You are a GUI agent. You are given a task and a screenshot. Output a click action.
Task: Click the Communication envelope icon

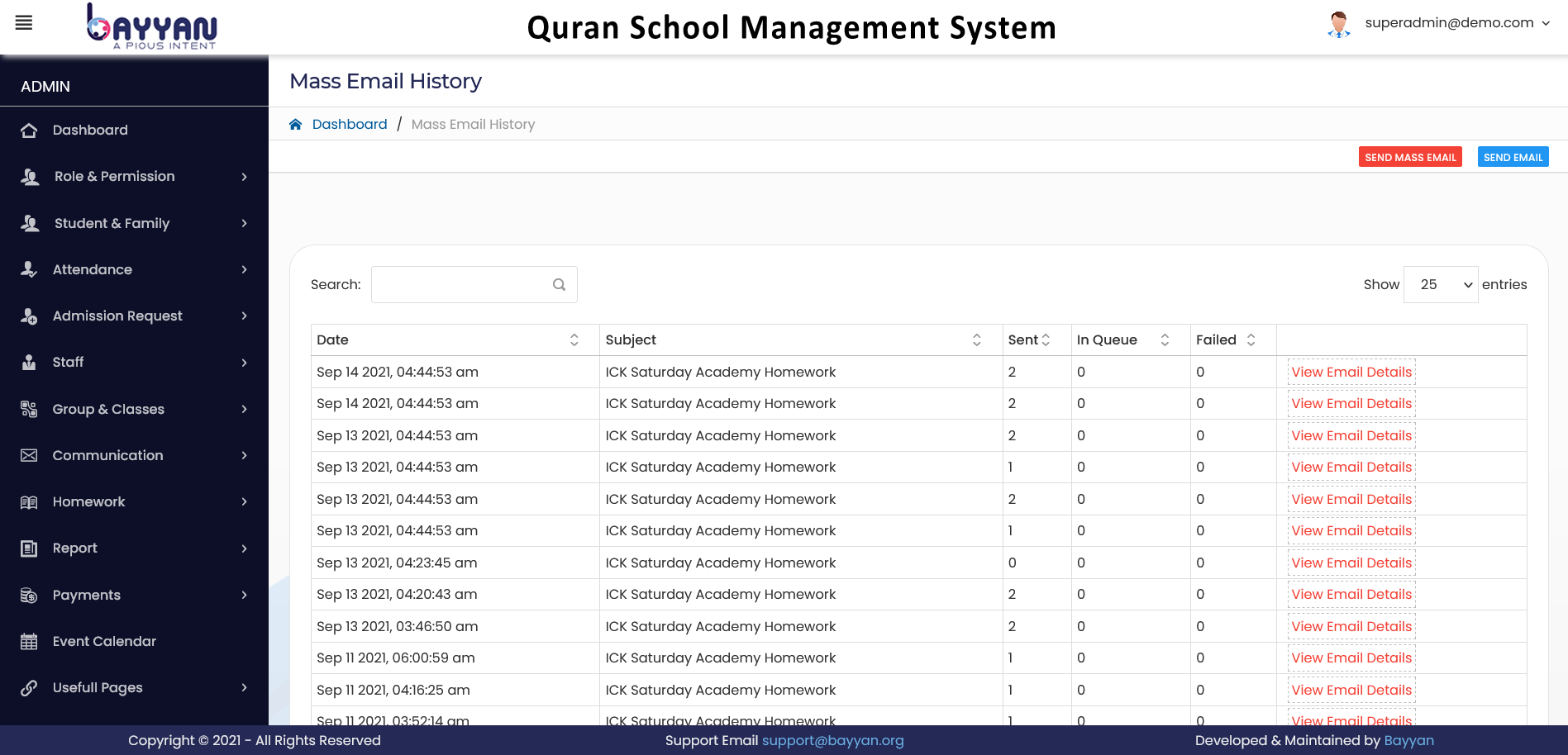click(x=29, y=455)
